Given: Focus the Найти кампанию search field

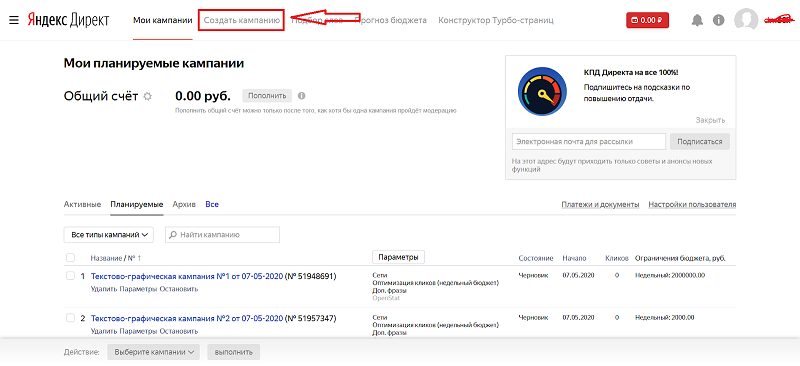Looking at the screenshot, I should (222, 235).
